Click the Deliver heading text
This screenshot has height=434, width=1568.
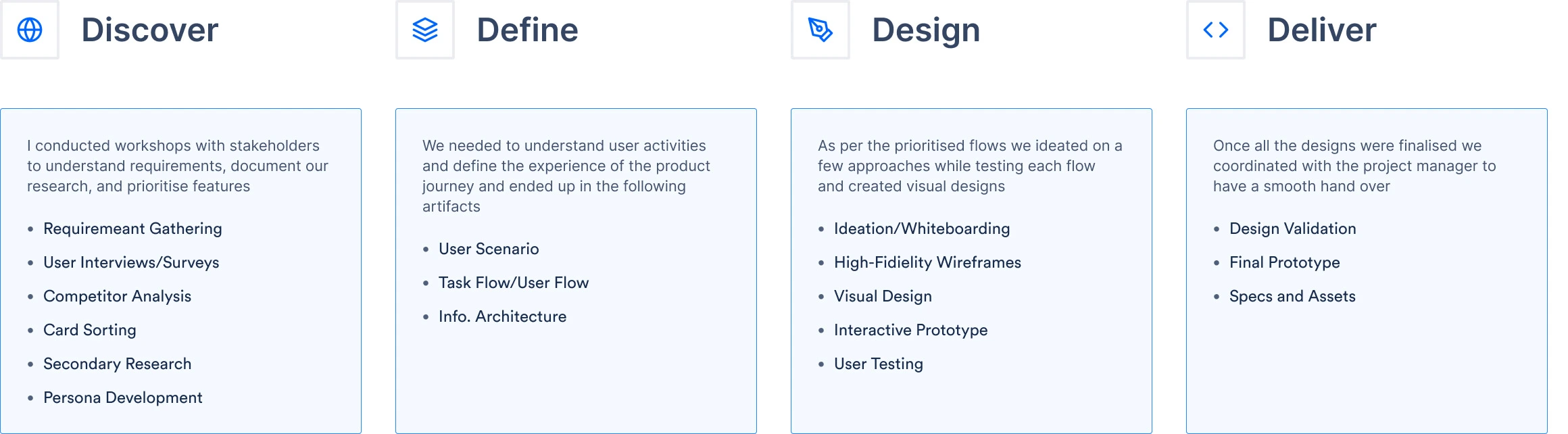[1321, 30]
